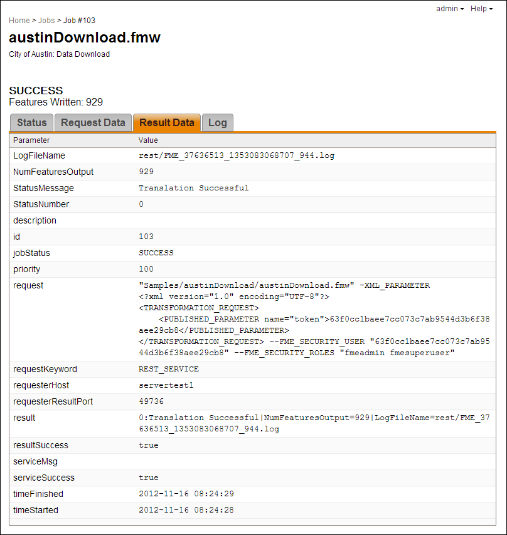This screenshot has height=535, width=507.
Task: Select the port value 49736
Action: point(151,401)
